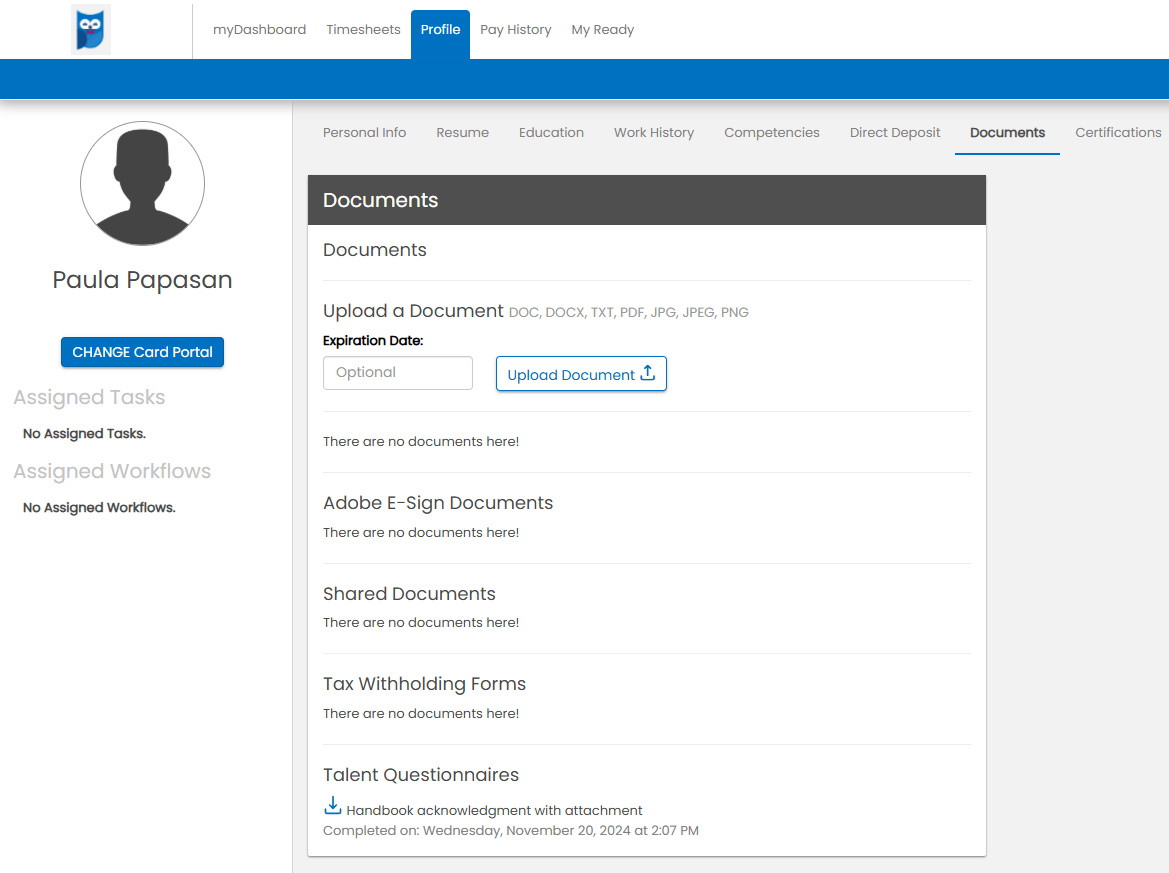Click the Upload a Document heading

(x=414, y=311)
